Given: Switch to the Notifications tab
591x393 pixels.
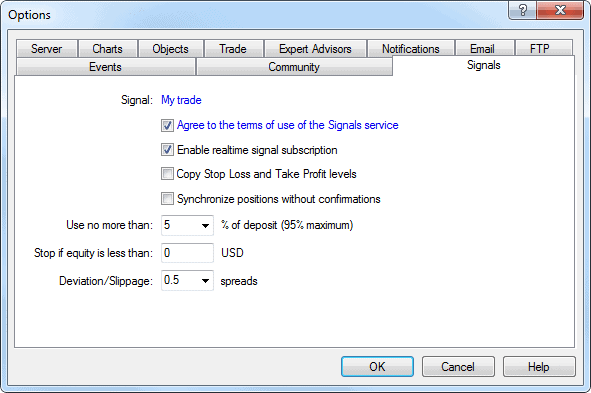Looking at the screenshot, I should 411,49.
